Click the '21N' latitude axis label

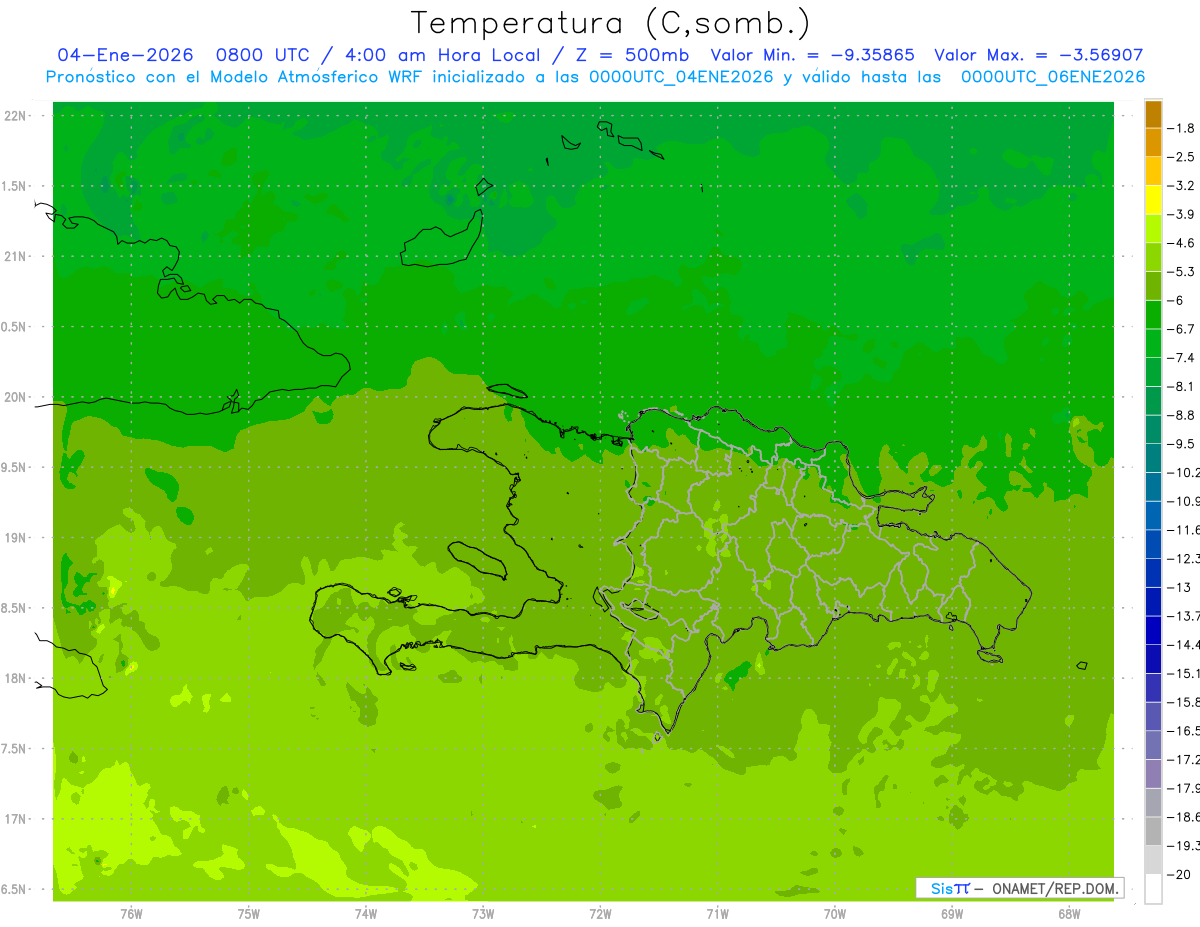pyautogui.click(x=16, y=256)
